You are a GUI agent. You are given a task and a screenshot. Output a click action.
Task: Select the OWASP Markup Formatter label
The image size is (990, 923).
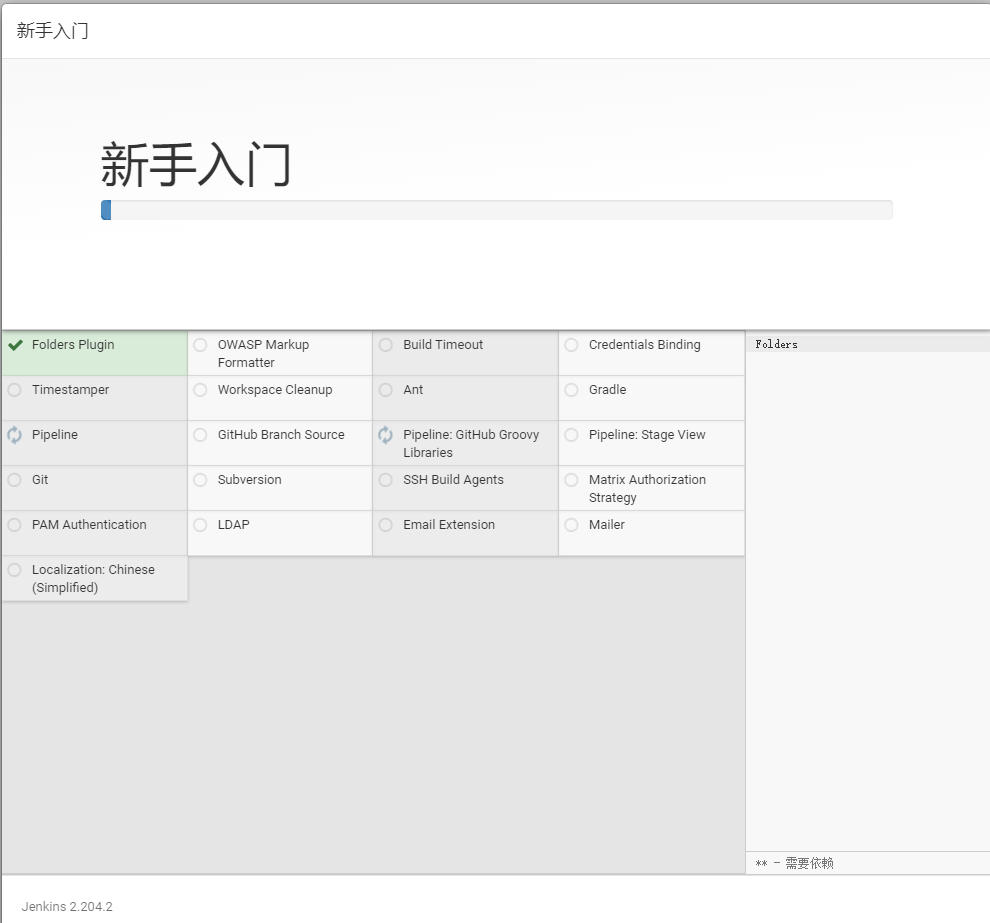263,354
